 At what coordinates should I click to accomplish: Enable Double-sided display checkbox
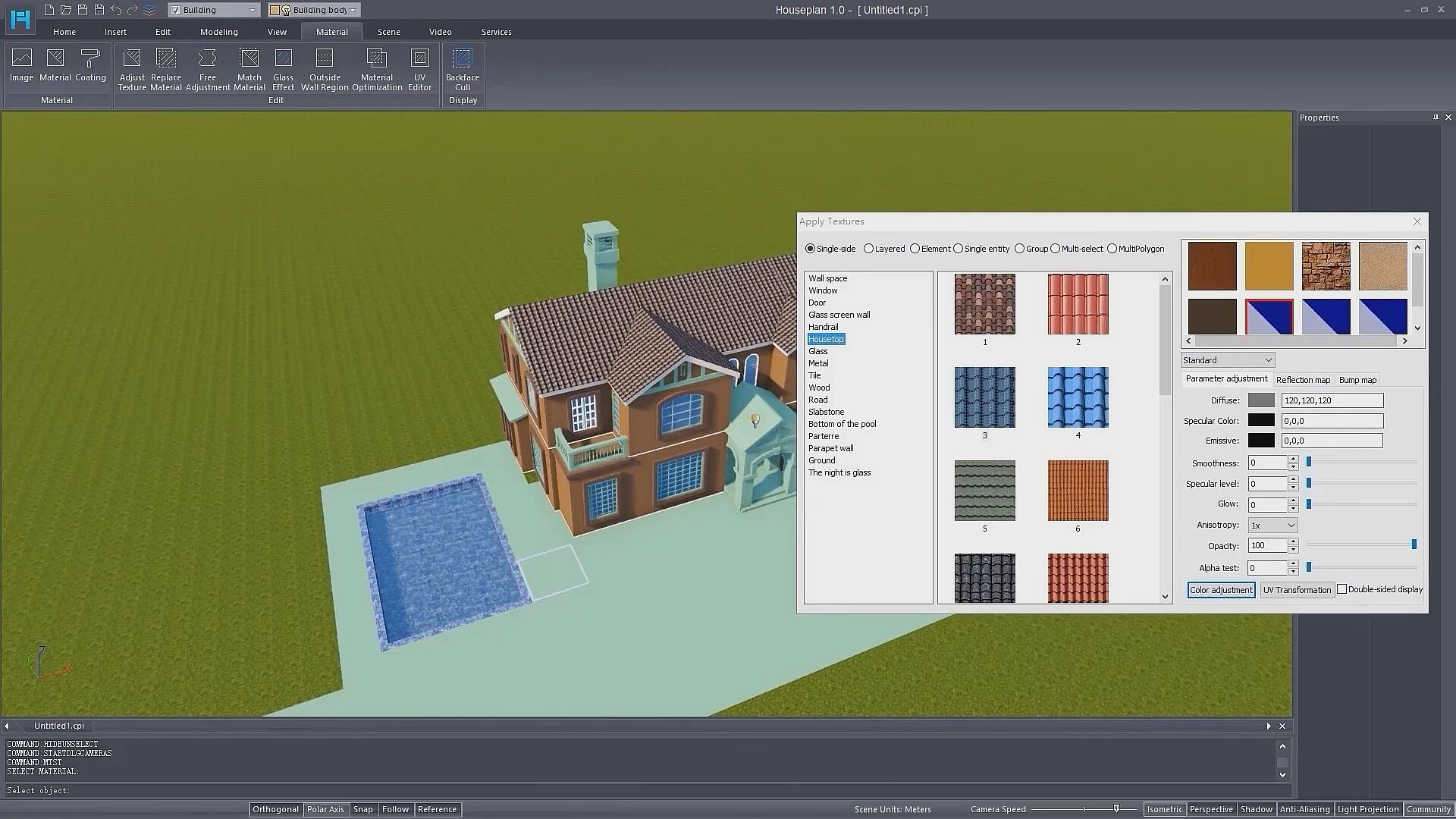[x=1342, y=589]
